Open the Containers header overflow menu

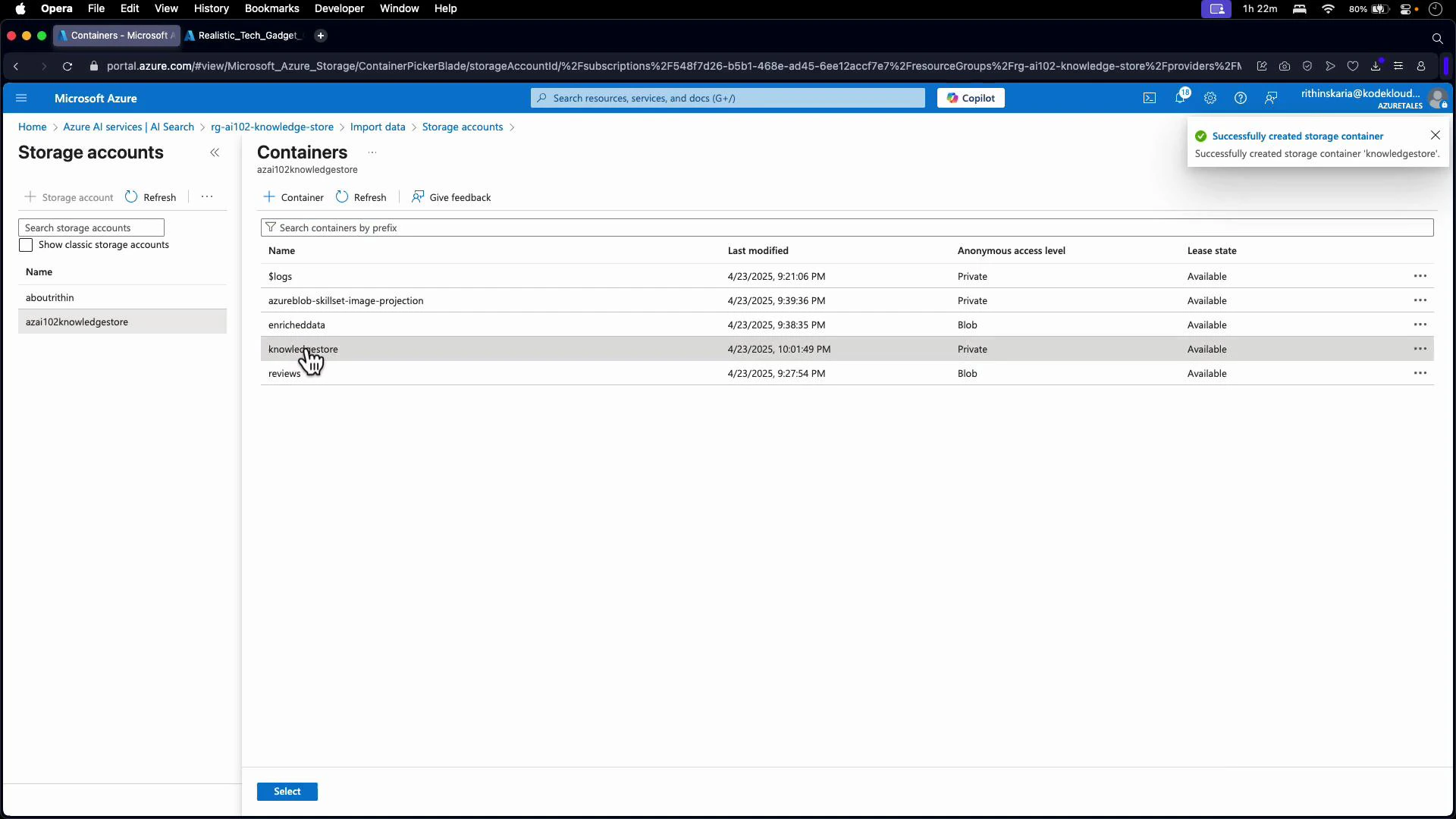tap(371, 152)
